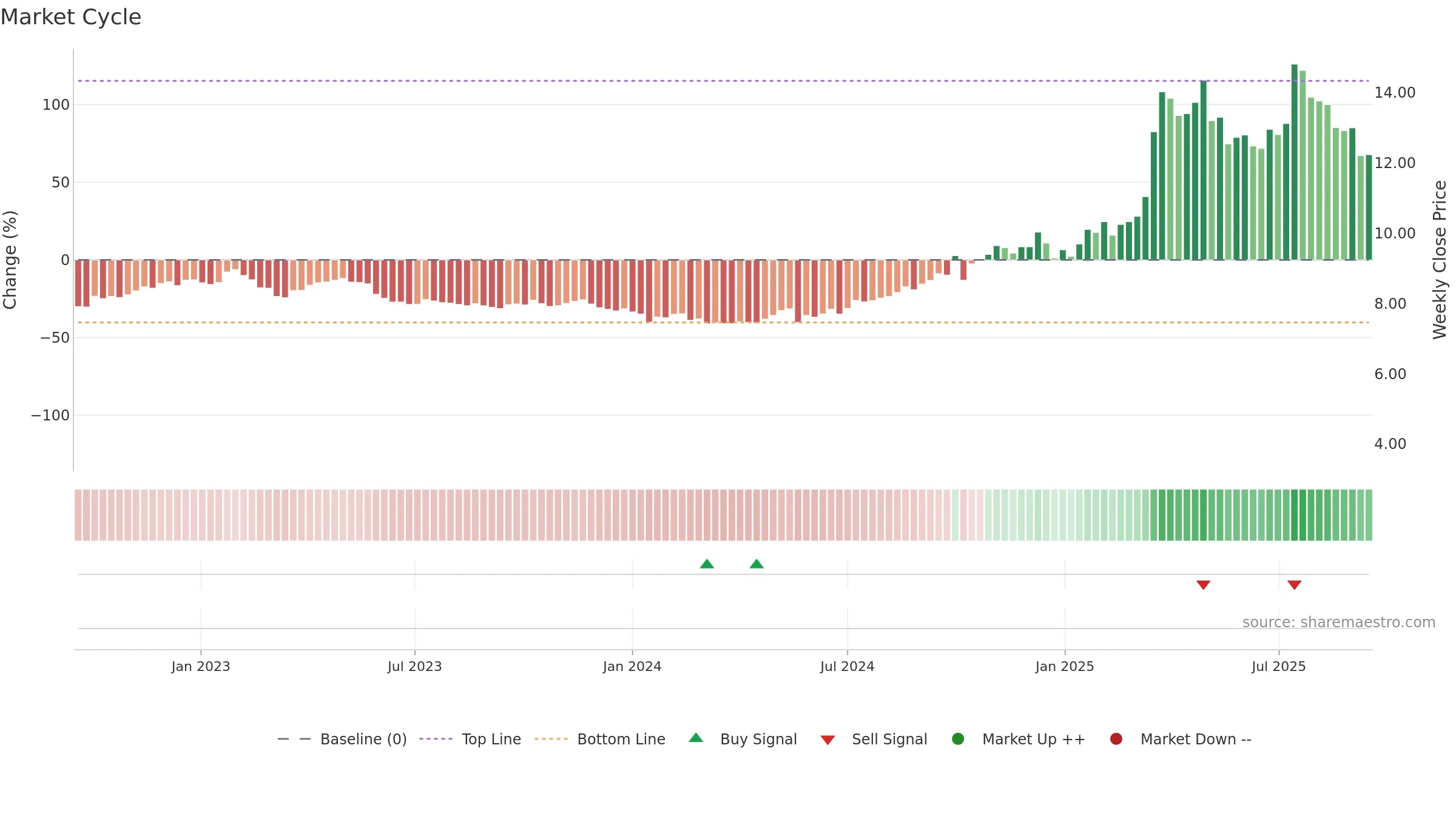
Task: Click the Change (%) axis title
Action: [x=10, y=260]
